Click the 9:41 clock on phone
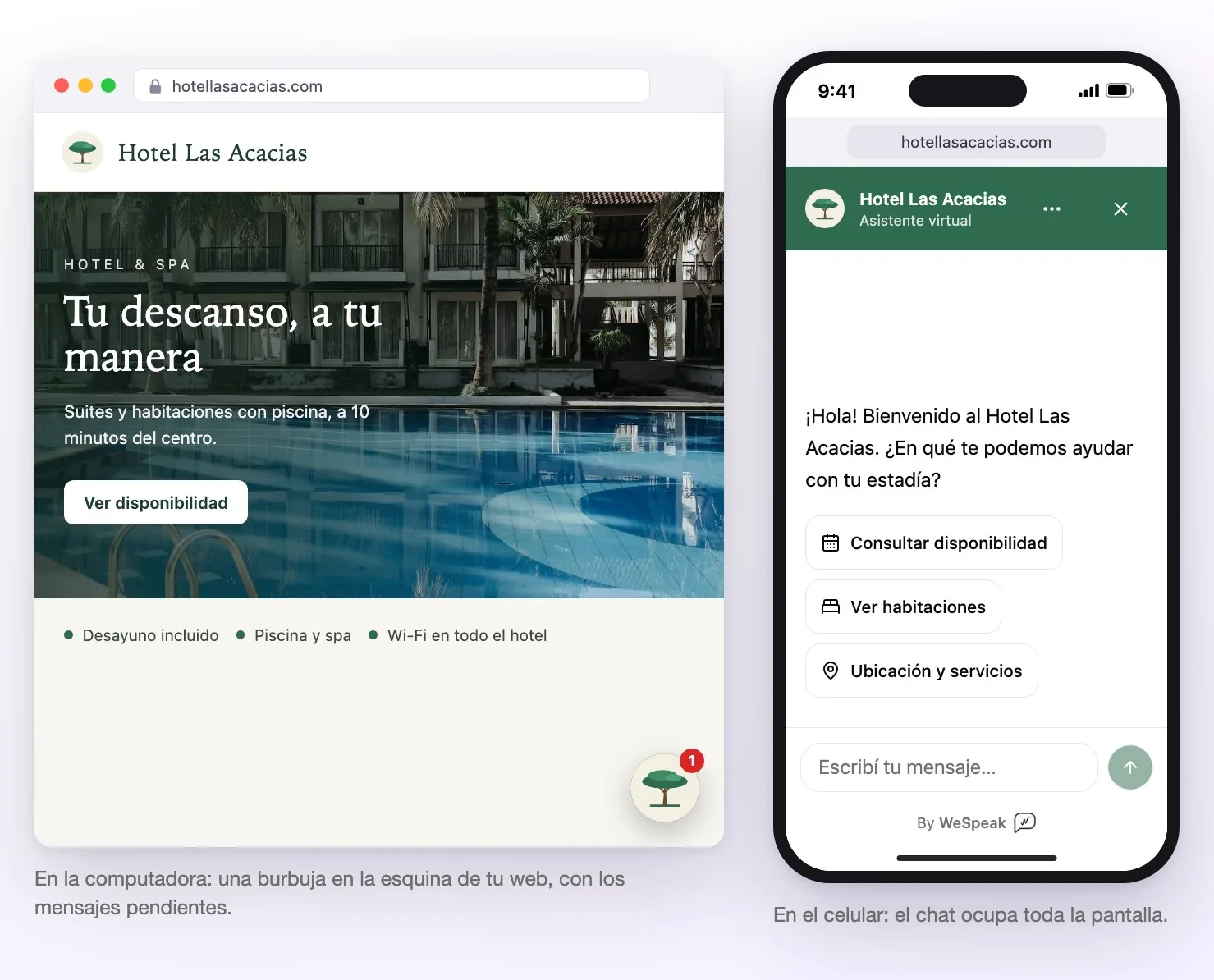 point(837,91)
